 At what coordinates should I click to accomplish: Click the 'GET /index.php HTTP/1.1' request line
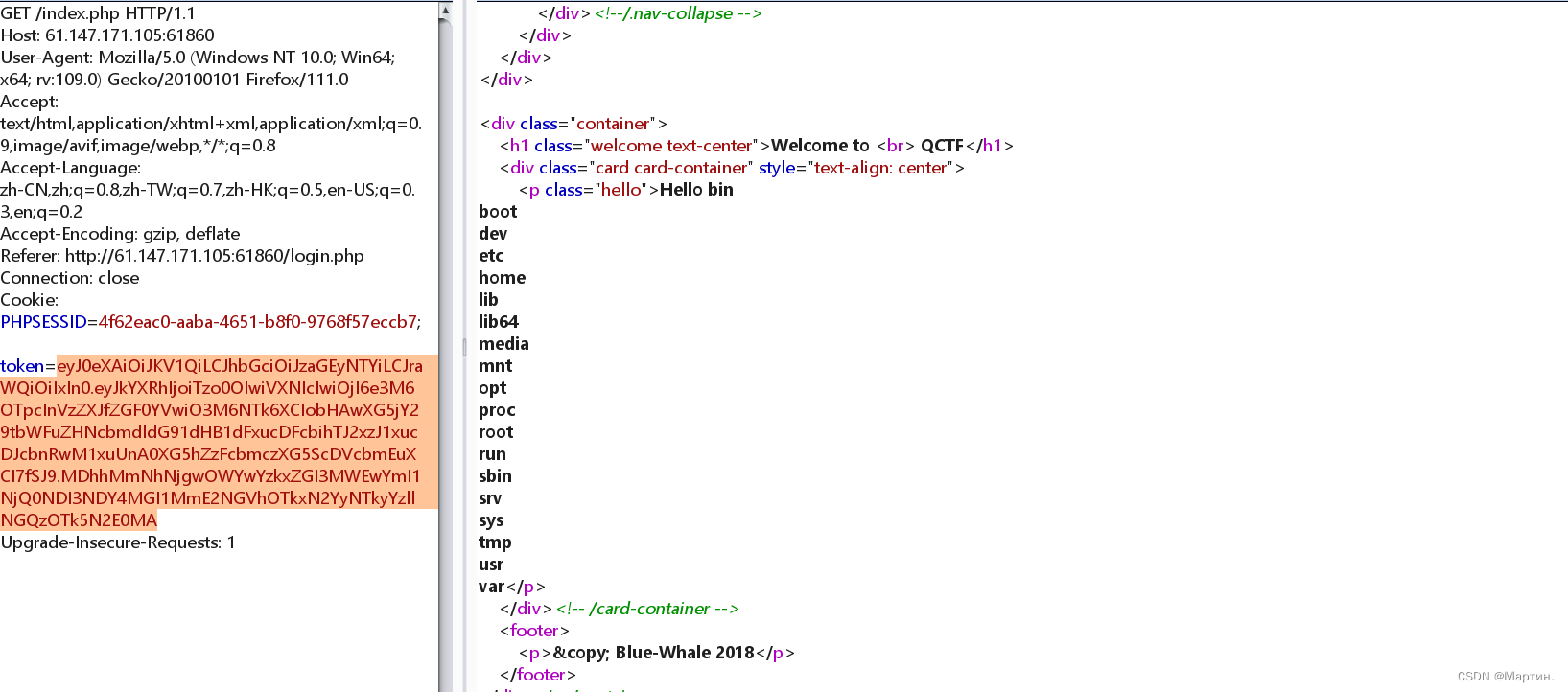tap(98, 13)
